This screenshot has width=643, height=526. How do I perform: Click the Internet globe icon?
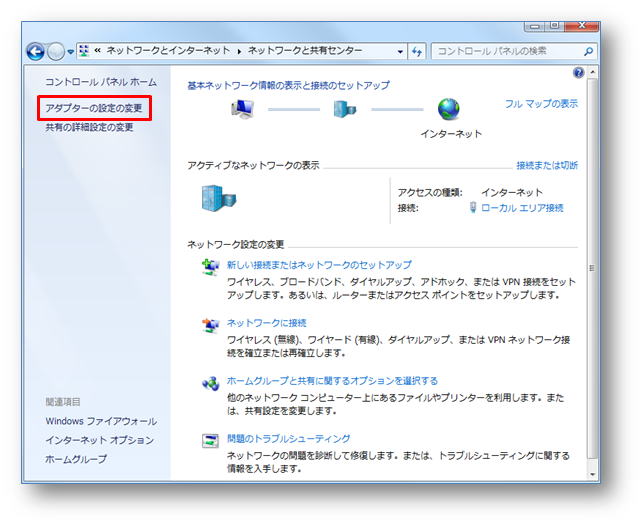pos(448,109)
